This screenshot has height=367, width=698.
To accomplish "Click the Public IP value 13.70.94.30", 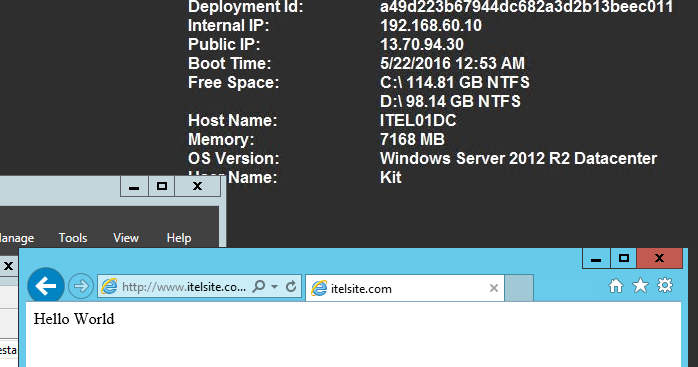I will coord(422,44).
